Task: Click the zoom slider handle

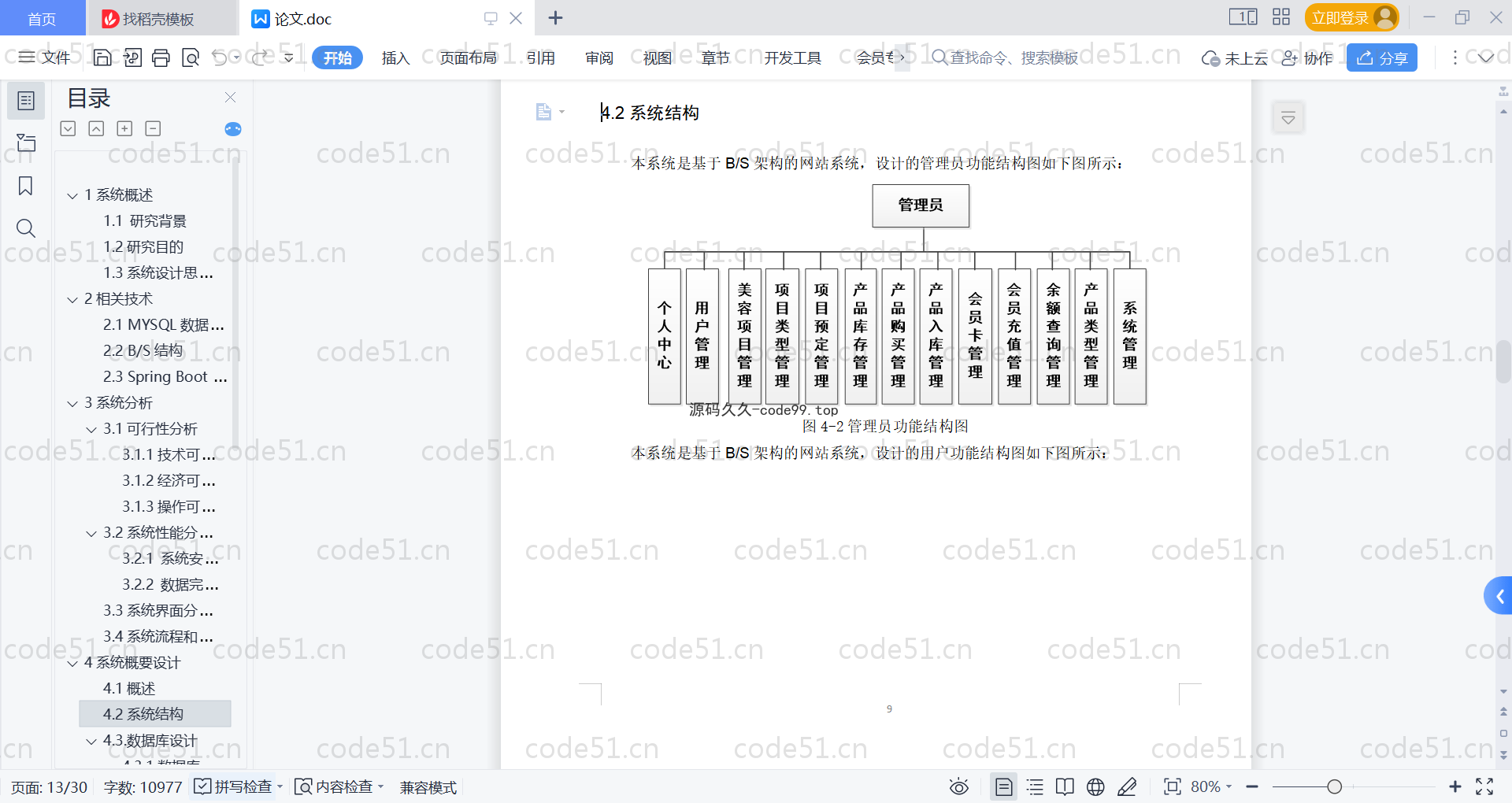Action: click(x=1334, y=786)
